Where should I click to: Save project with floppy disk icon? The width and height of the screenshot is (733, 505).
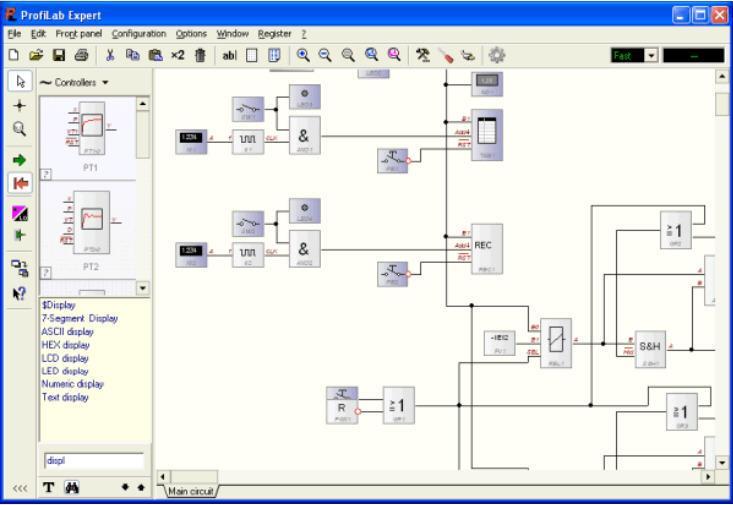pyautogui.click(x=59, y=55)
